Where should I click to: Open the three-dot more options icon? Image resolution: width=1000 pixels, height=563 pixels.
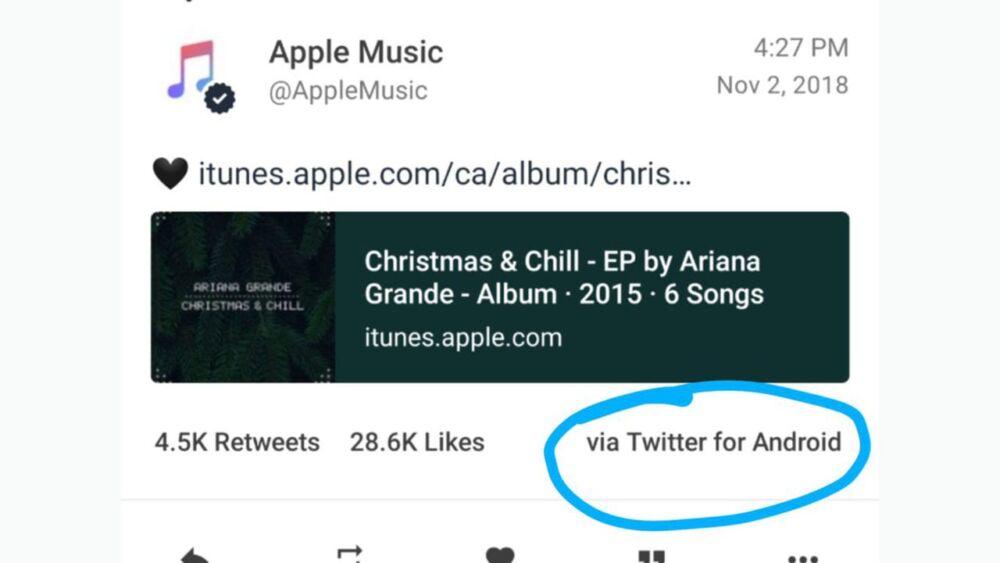coord(803,556)
